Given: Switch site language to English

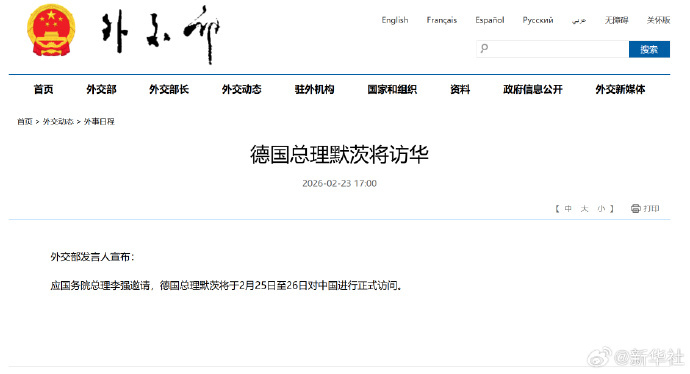Looking at the screenshot, I should click(395, 20).
